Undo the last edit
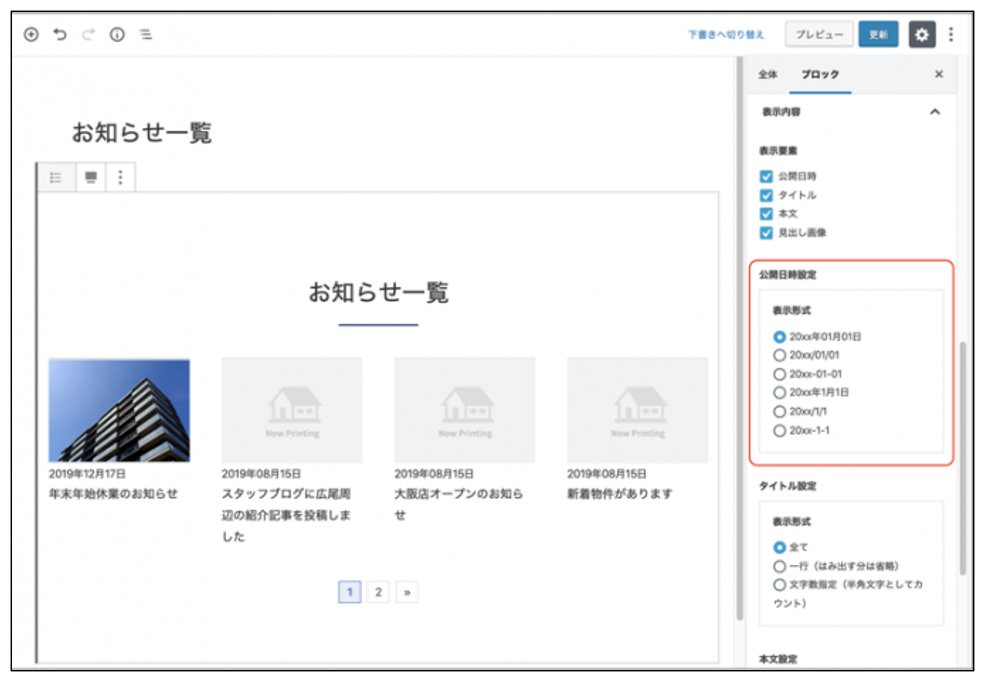The width and height of the screenshot is (984, 679). pos(60,34)
